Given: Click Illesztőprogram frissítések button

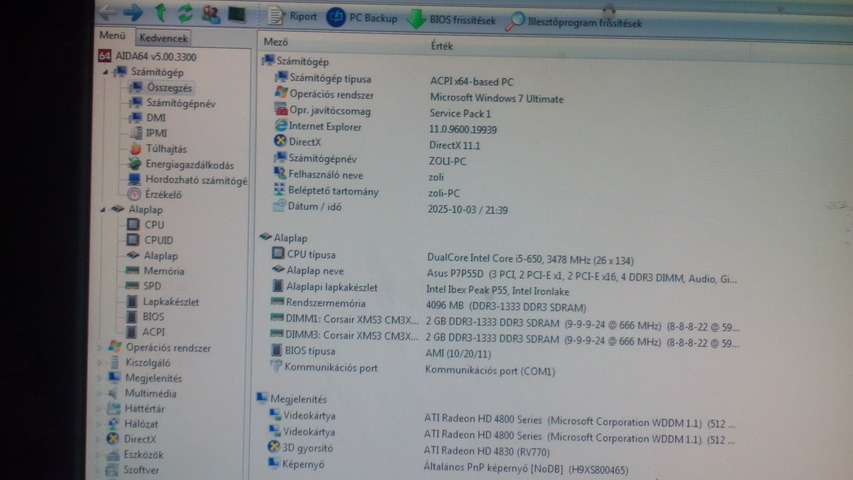Looking at the screenshot, I should tap(573, 22).
